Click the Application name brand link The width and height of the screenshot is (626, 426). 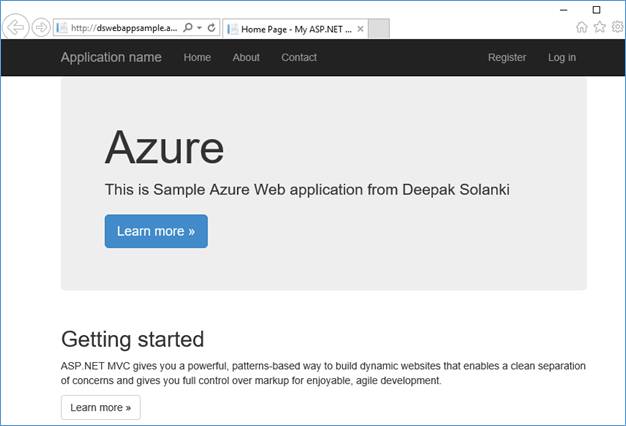(x=111, y=57)
